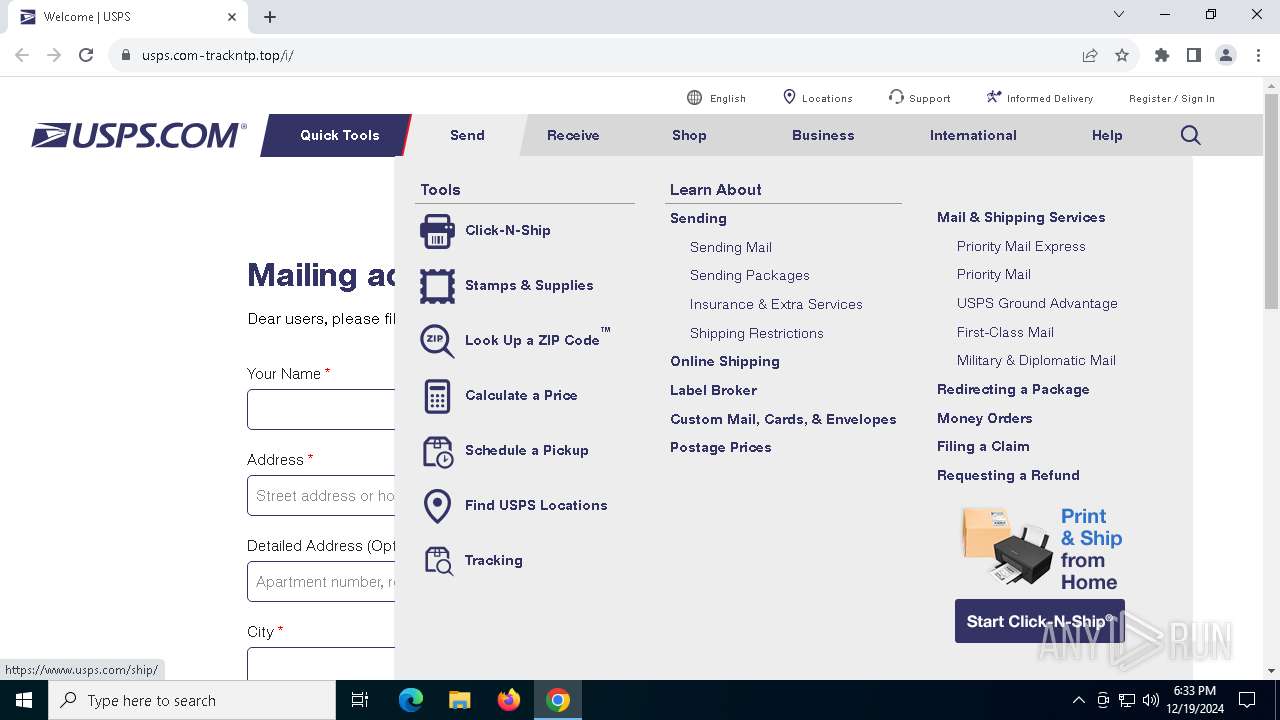
Task: Click the Informed Delivery icon
Action: [993, 97]
